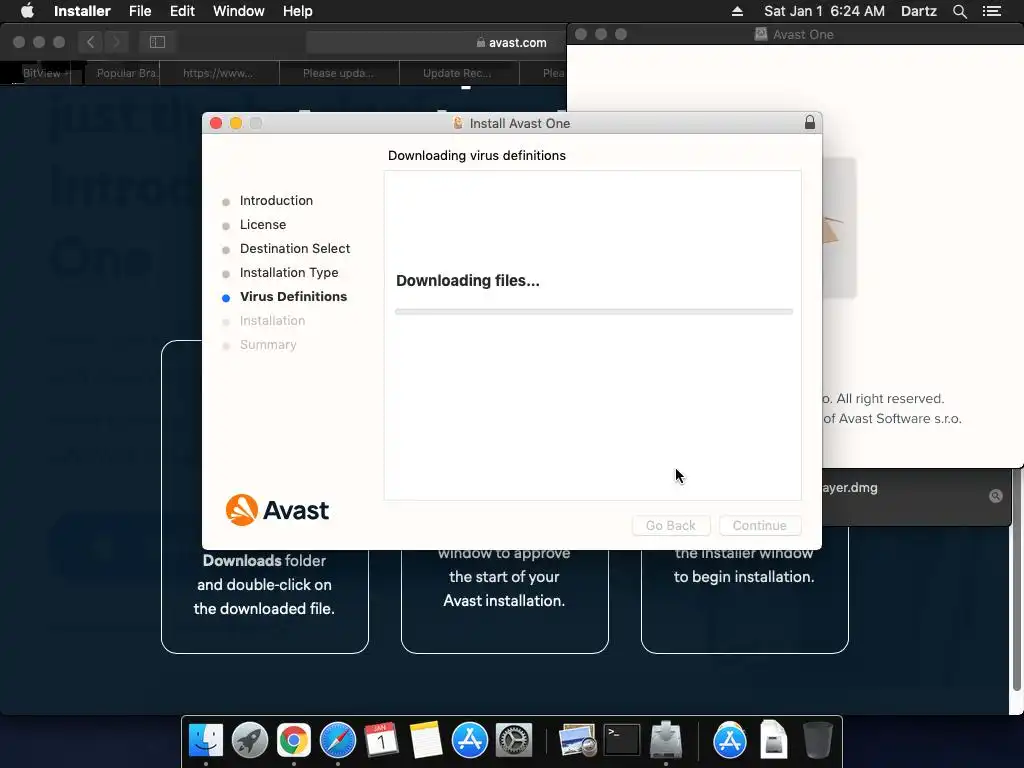Open App Store icon left of System Preferences
Viewport: 1024px width, 768px height.
470,741
